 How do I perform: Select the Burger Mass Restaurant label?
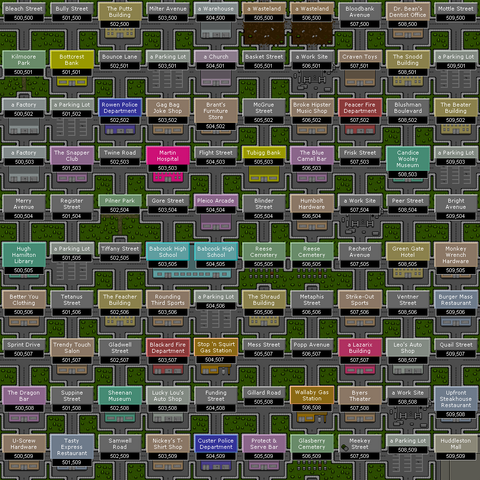point(456,300)
